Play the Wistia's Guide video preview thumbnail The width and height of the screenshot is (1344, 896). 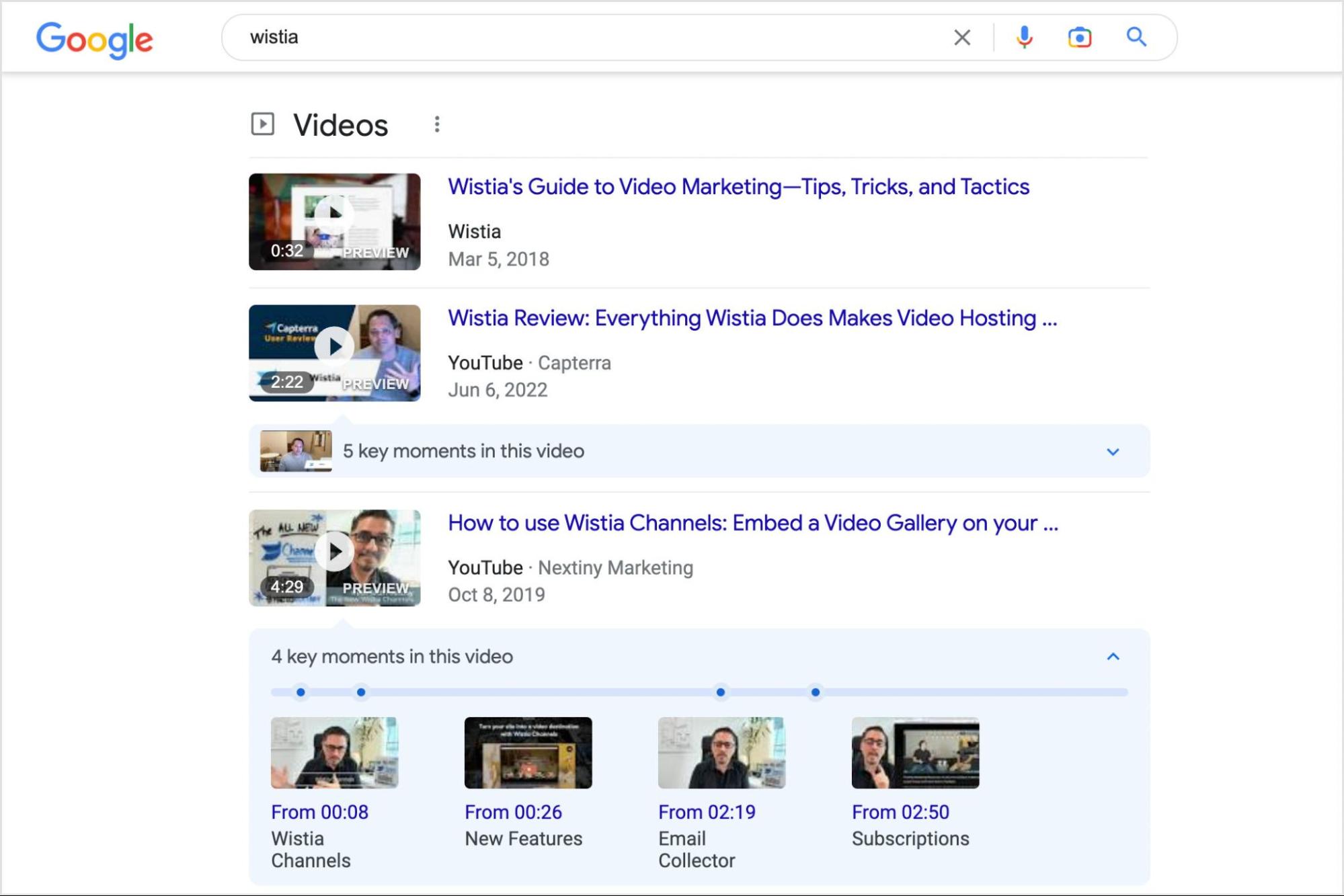[335, 222]
